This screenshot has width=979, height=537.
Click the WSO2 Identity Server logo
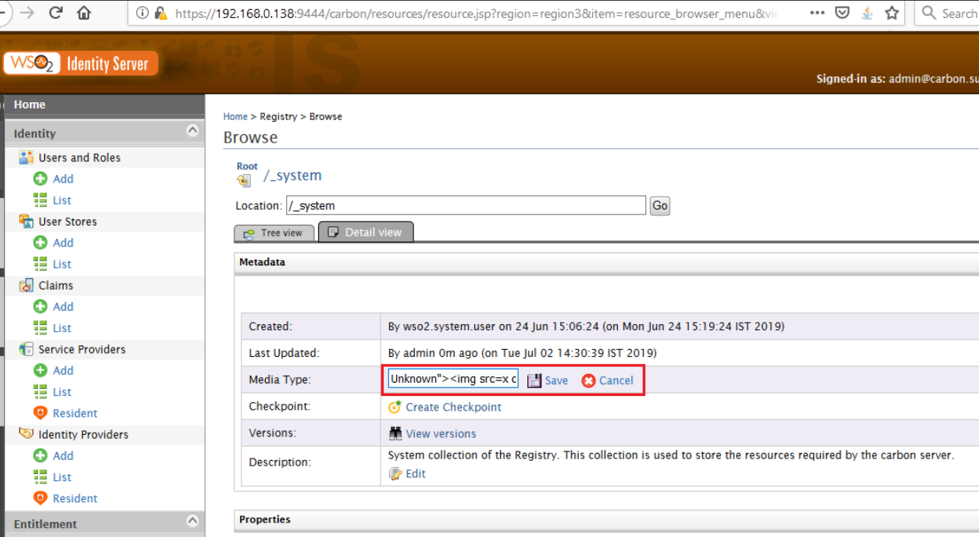click(81, 63)
